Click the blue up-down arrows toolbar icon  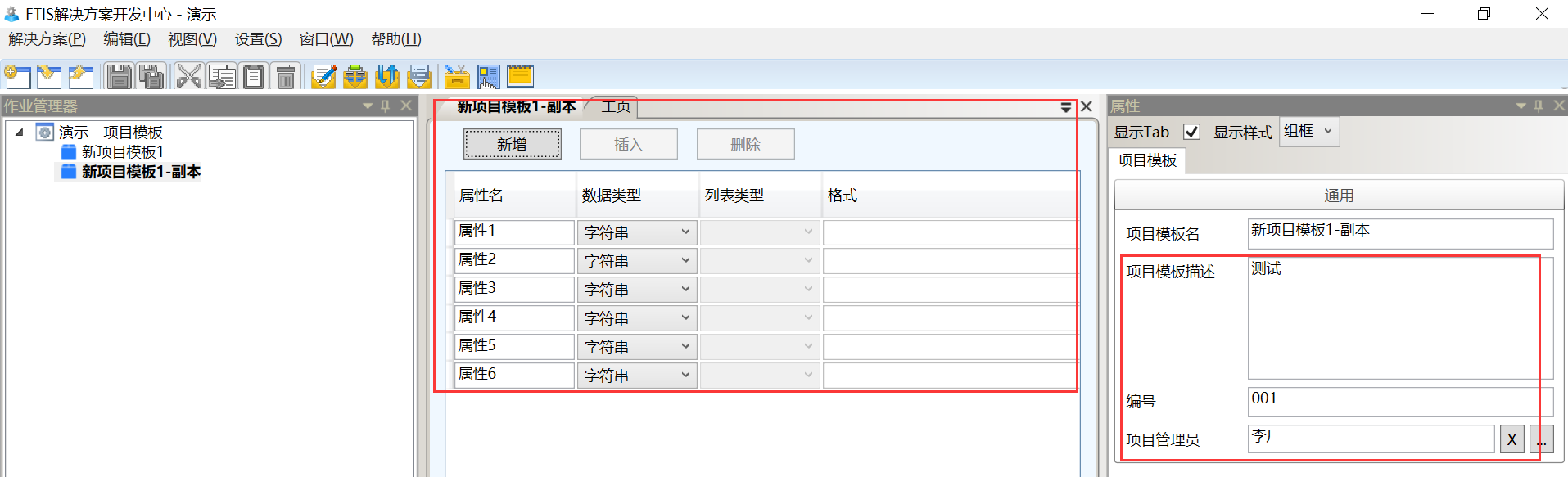pos(387,77)
